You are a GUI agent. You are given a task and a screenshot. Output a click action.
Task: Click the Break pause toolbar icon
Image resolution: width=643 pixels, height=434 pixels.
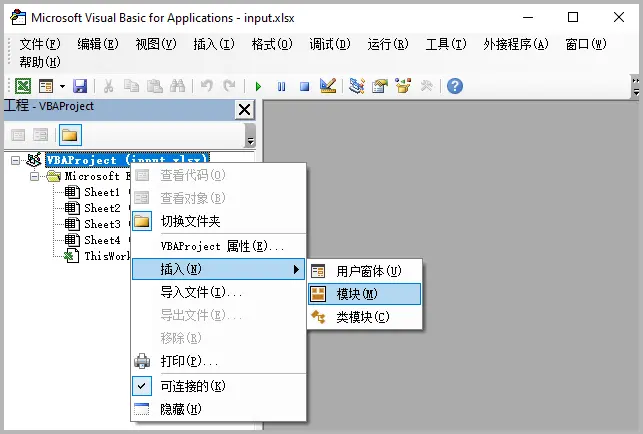pos(281,87)
